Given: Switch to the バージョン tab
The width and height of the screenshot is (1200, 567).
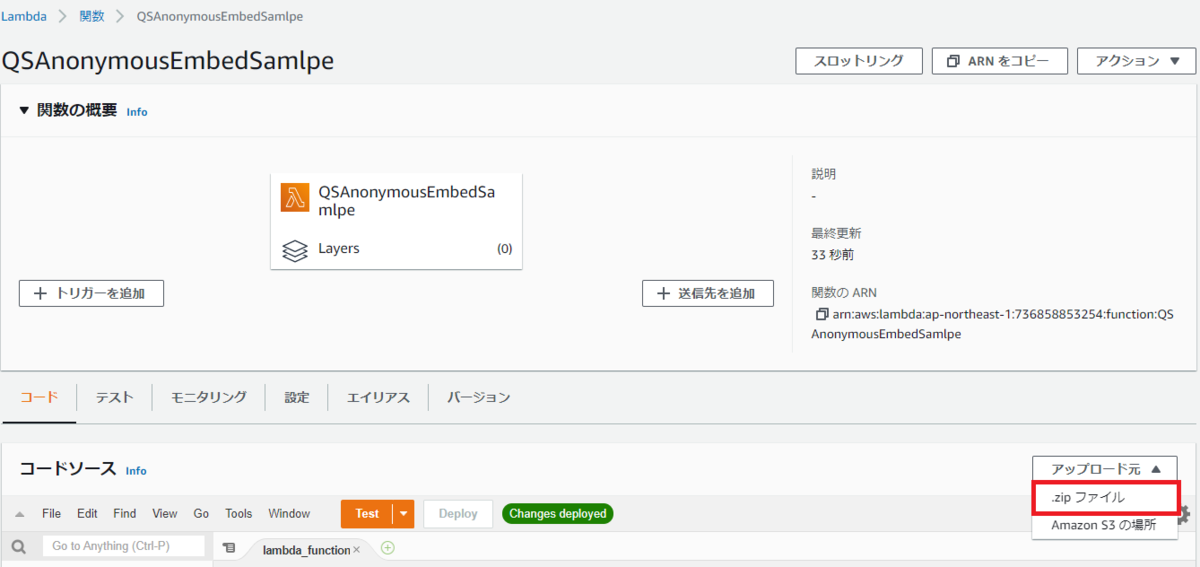Looking at the screenshot, I should (x=478, y=397).
